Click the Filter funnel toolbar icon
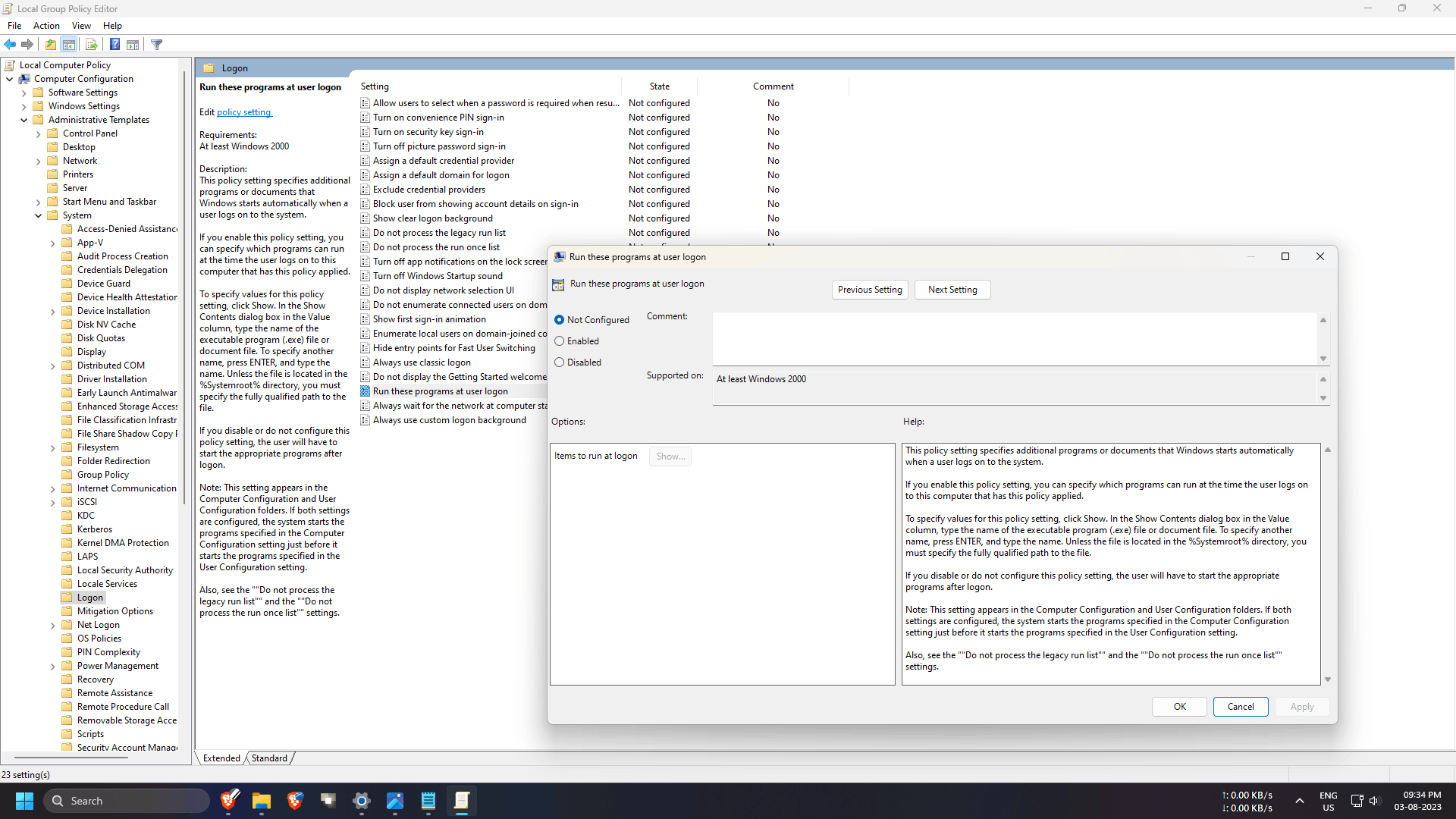1456x819 pixels. (157, 45)
